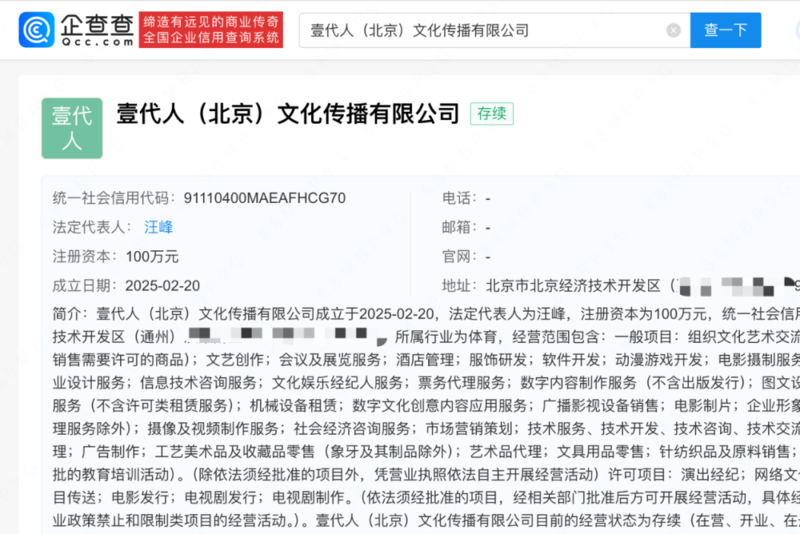The image size is (800, 534).
Task: Click the founding date 2025-02-20
Action: pos(163,286)
